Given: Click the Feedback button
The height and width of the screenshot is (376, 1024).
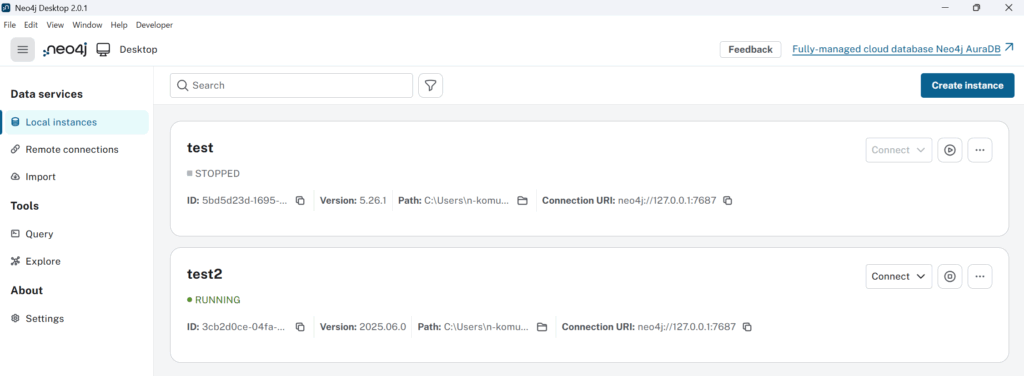Looking at the screenshot, I should point(750,50).
